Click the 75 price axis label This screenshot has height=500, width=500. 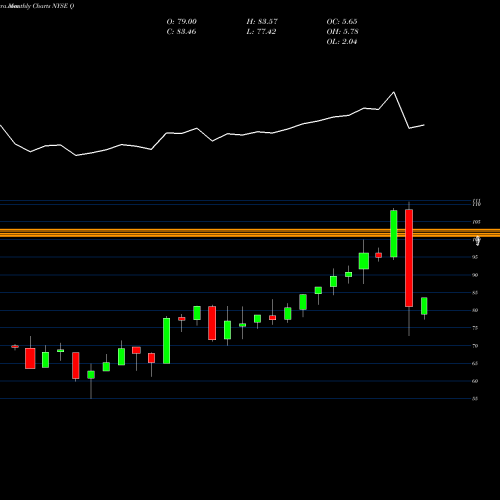pyautogui.click(x=475, y=328)
